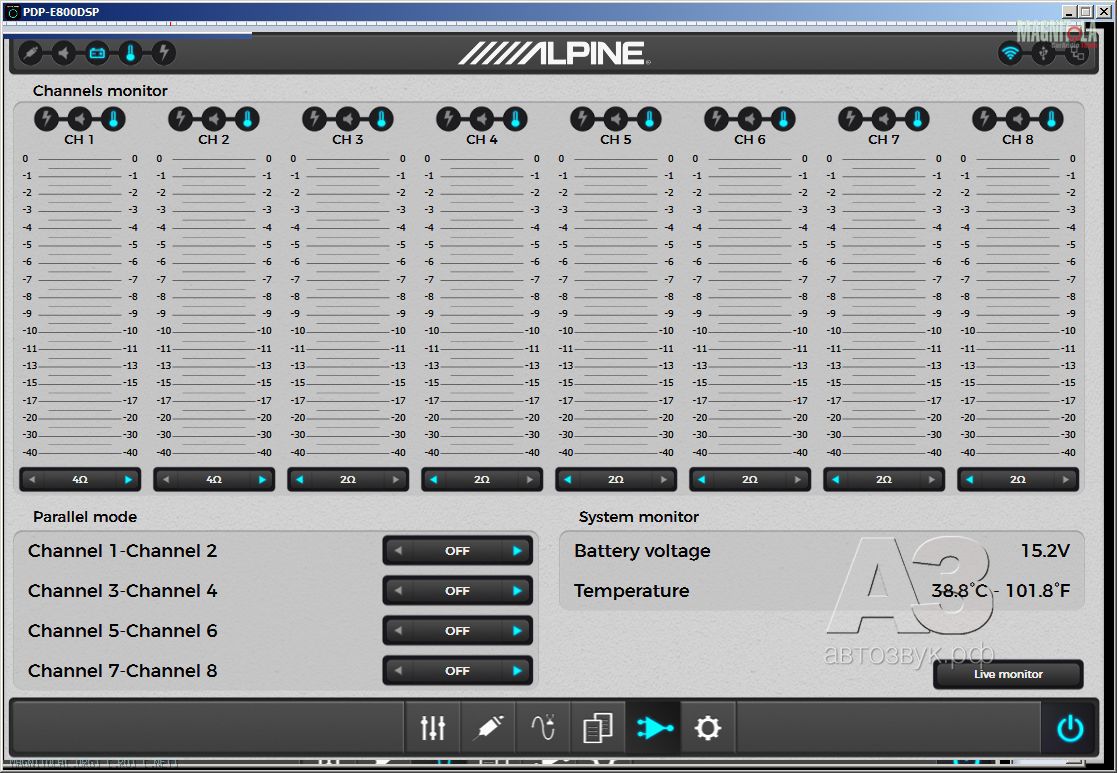Screen dimensions: 1117x773
Task: Open the sine wave tab
Action: [543, 727]
